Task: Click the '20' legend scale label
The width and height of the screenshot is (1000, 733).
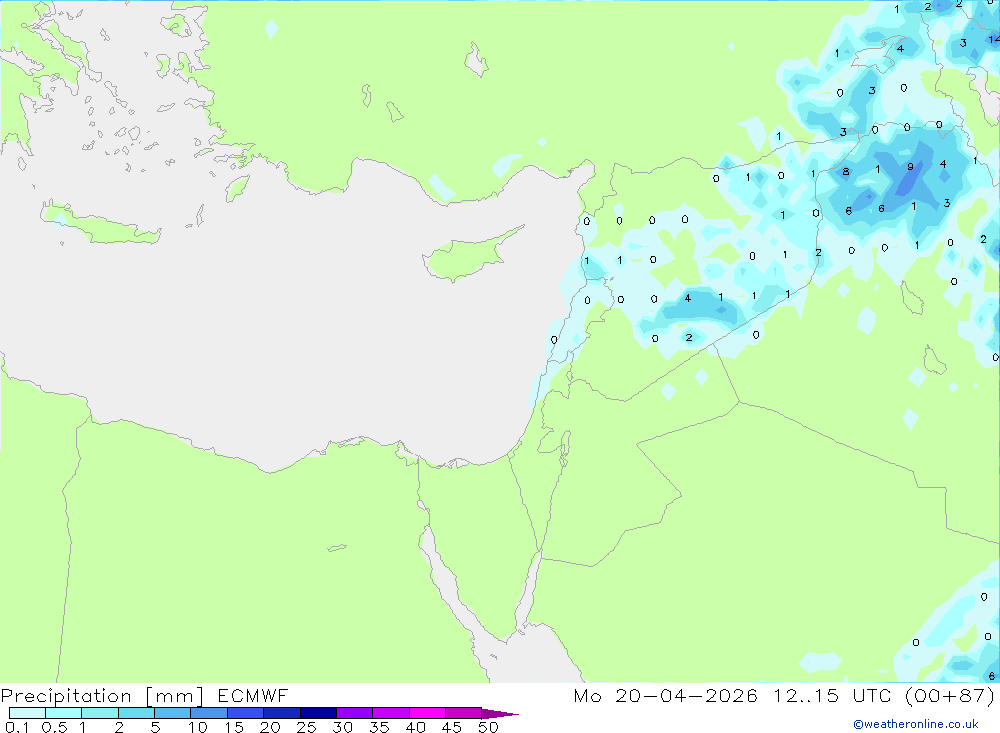Action: tap(270, 727)
